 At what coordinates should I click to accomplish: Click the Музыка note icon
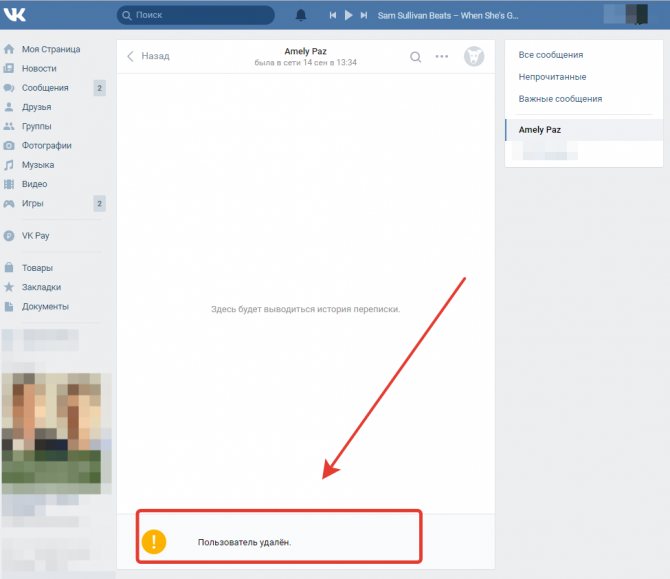pos(9,165)
